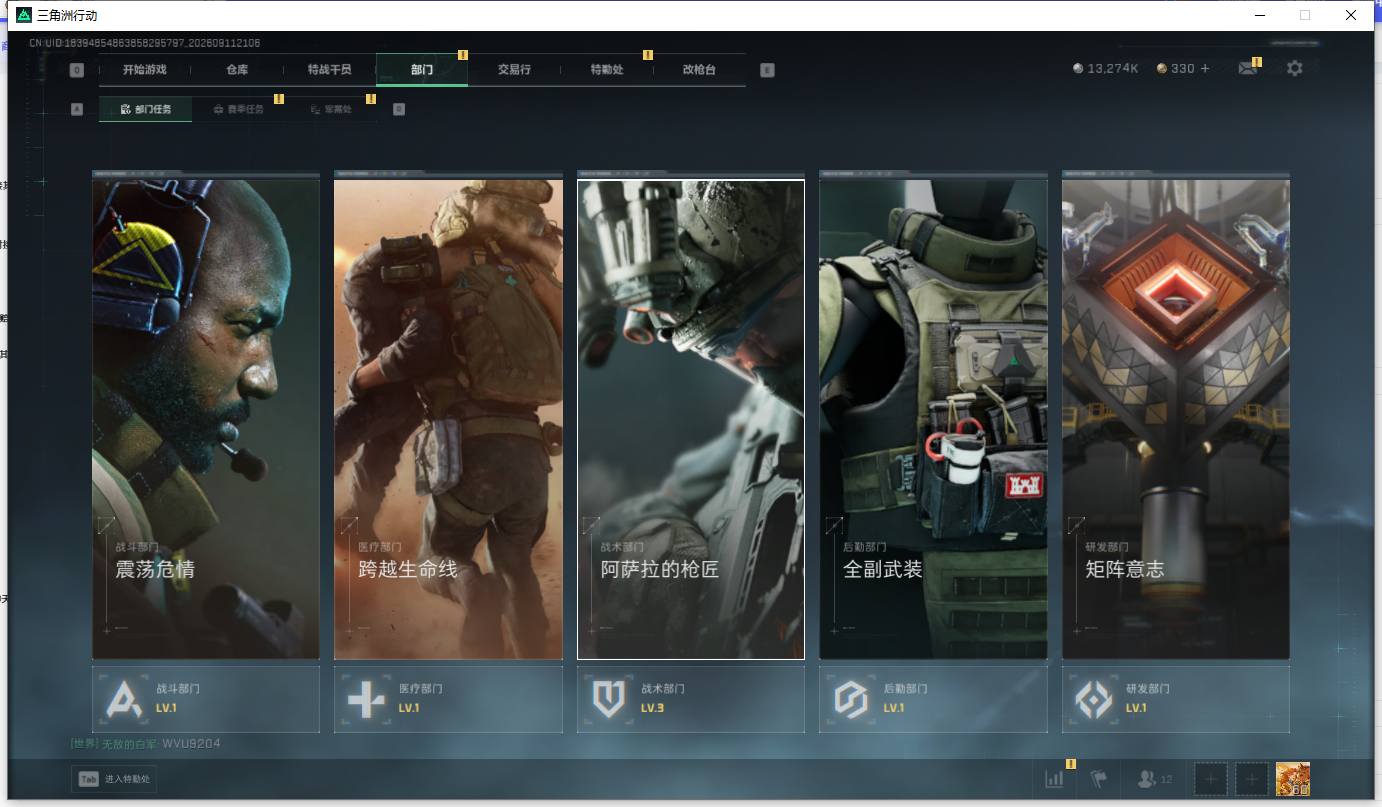
Task: Click the D key hint icon
Action: (399, 109)
